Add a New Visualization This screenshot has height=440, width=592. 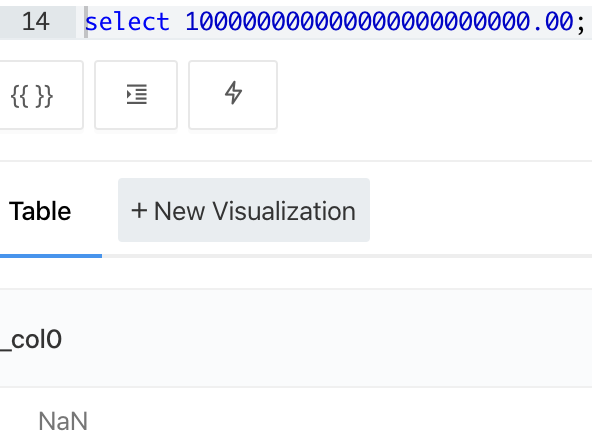click(244, 210)
